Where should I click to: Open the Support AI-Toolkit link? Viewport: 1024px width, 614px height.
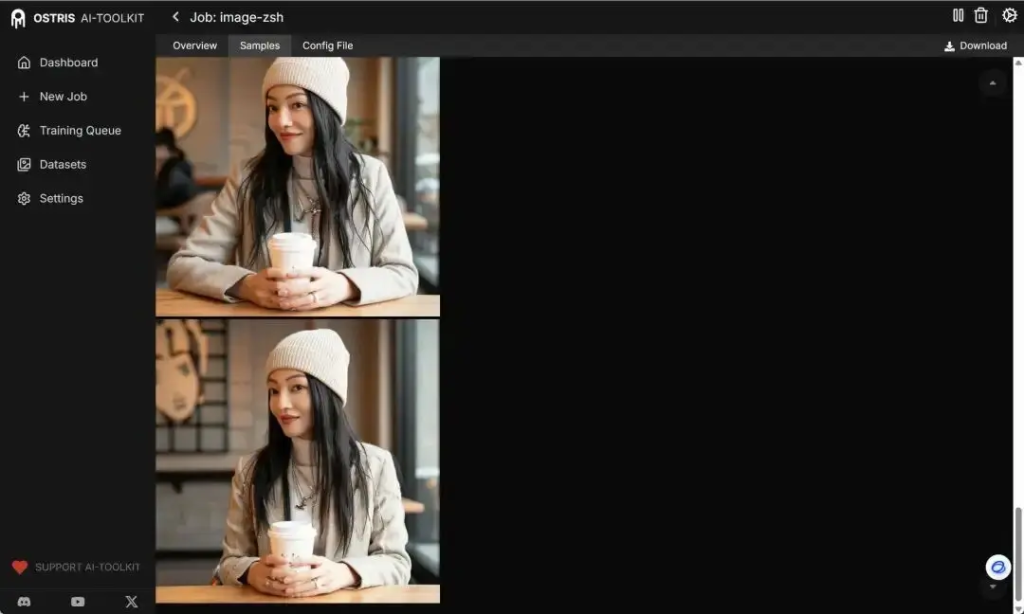(x=75, y=566)
